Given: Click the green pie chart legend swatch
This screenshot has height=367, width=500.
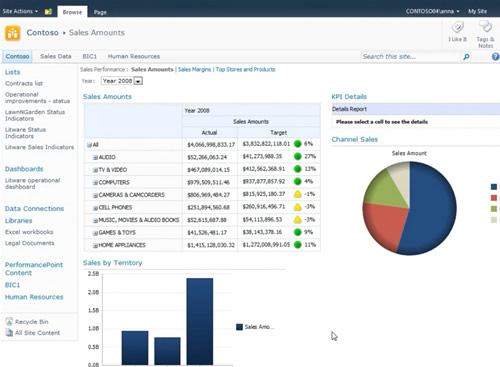Looking at the screenshot, I should (494, 209).
